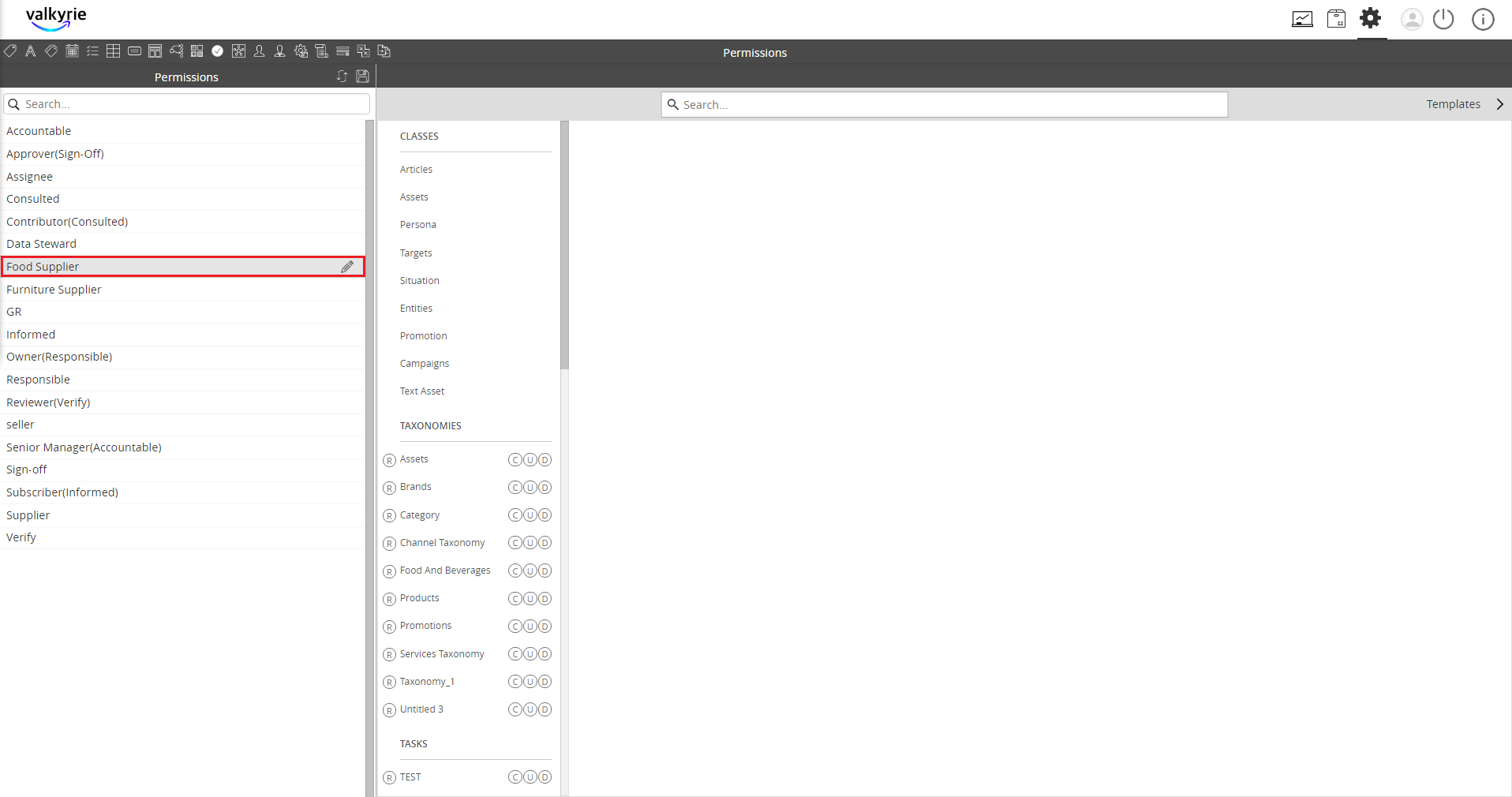The height and width of the screenshot is (797, 1512).
Task: Save the Permissions changes
Action: [363, 77]
